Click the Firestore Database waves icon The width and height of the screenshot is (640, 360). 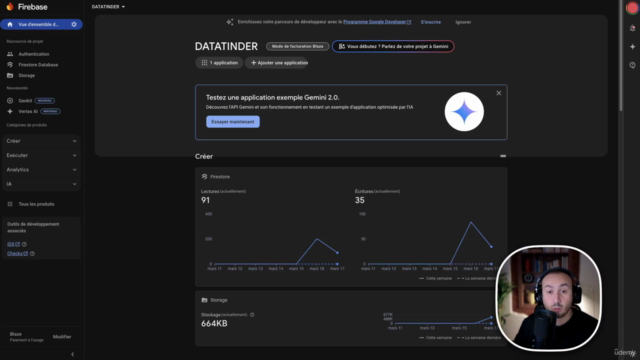pos(10,64)
